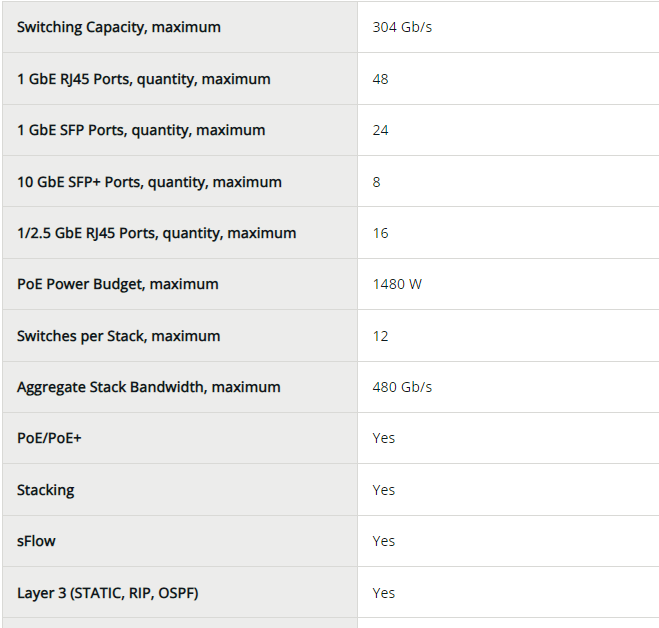
Task: Click the 10 GbE SFP+ Ports label
Action: [x=149, y=182]
